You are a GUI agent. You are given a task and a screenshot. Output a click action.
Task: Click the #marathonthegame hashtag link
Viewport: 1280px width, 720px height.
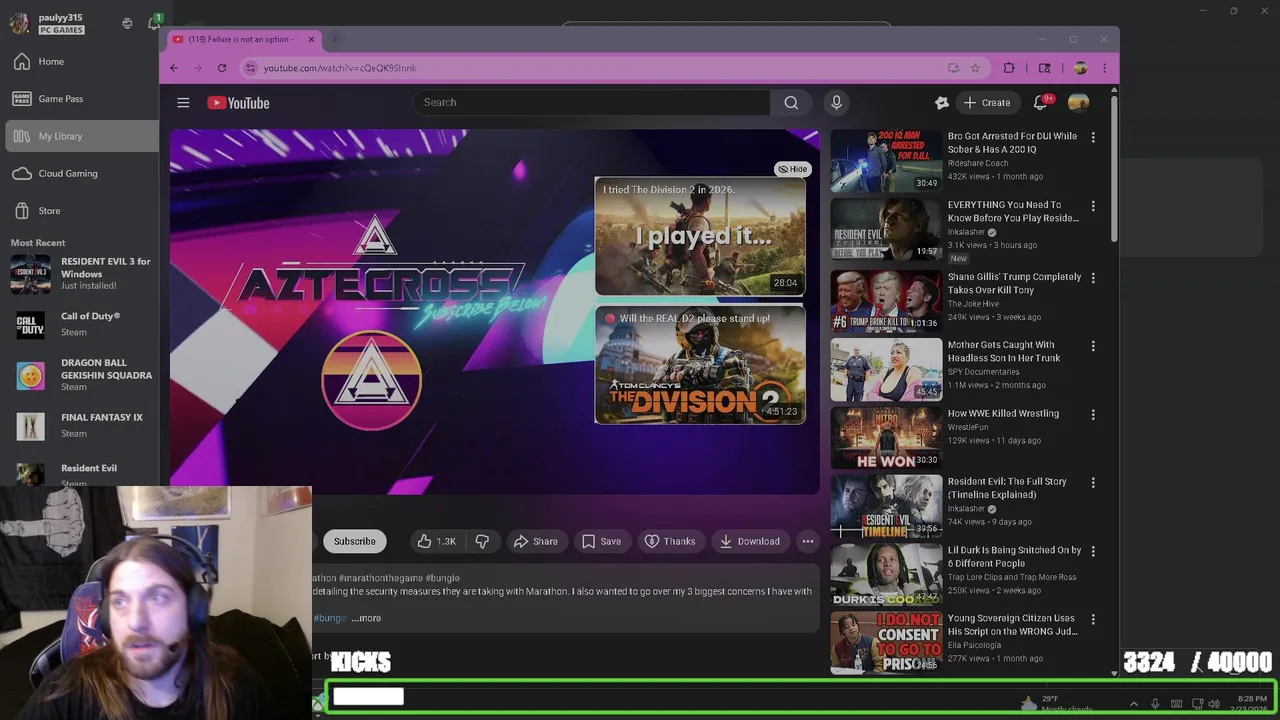coord(380,578)
